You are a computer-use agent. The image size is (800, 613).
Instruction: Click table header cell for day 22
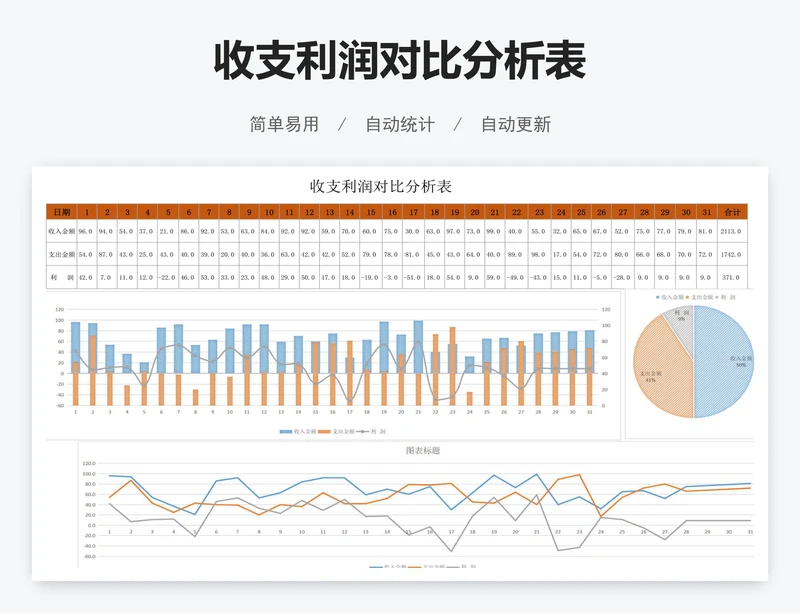tap(516, 212)
